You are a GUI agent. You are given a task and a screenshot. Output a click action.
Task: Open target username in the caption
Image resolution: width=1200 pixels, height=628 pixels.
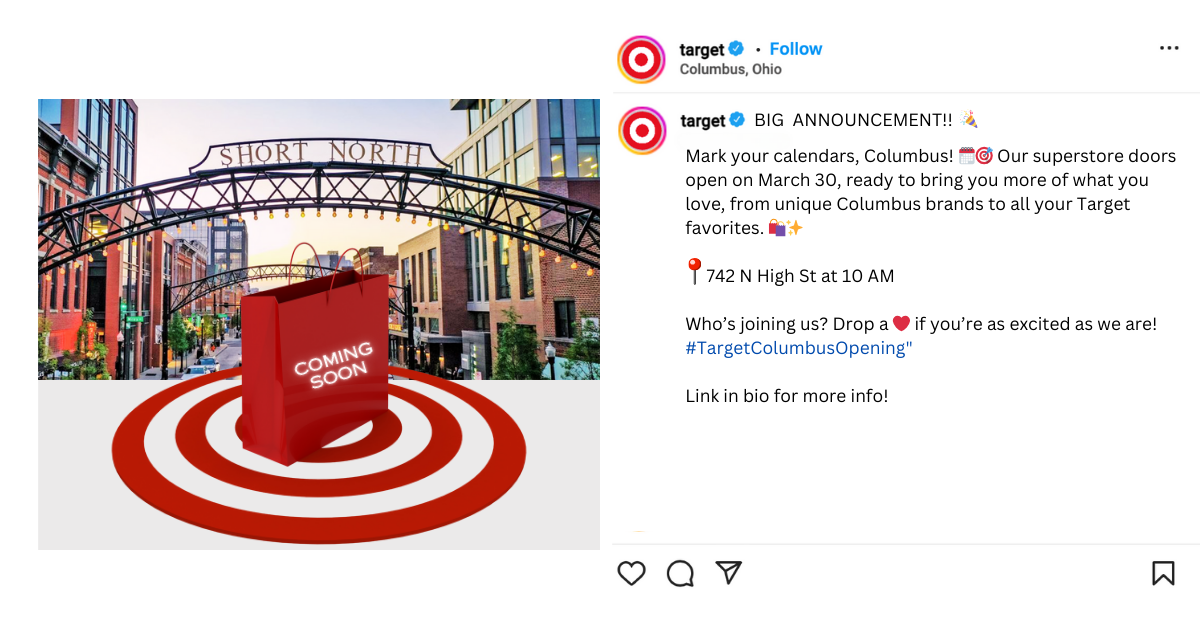703,120
